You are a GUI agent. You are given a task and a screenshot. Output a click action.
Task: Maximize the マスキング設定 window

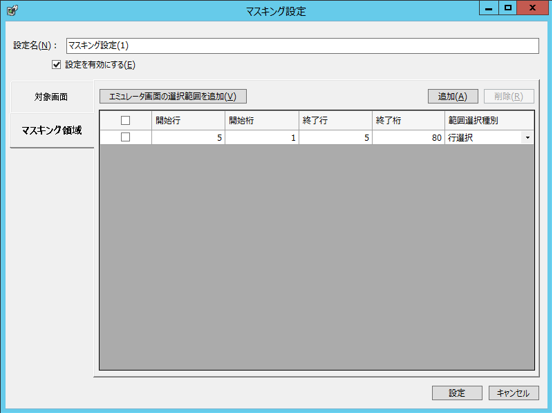click(508, 8)
